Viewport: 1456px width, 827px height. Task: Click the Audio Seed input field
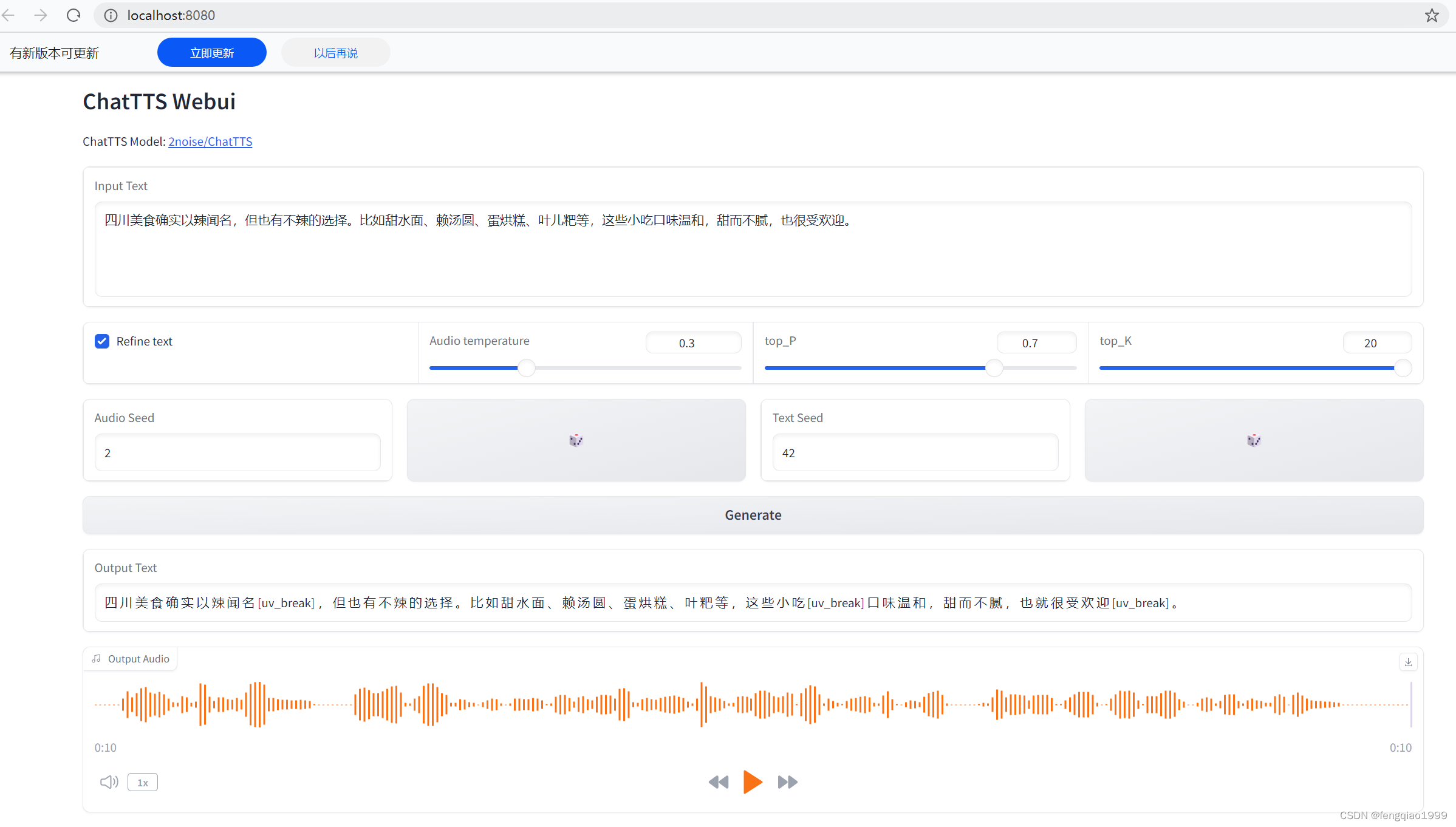tap(238, 452)
